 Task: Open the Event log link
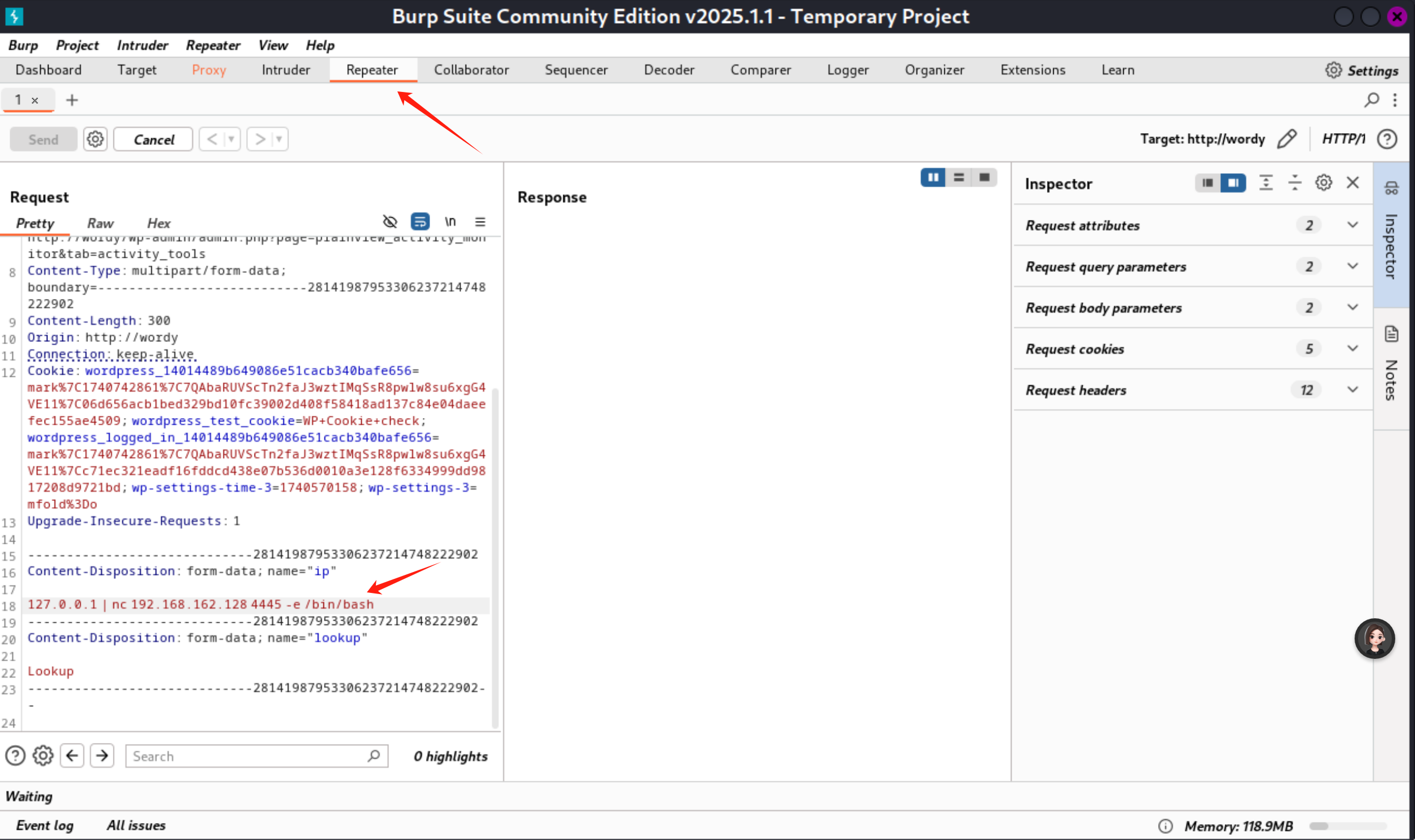point(45,826)
